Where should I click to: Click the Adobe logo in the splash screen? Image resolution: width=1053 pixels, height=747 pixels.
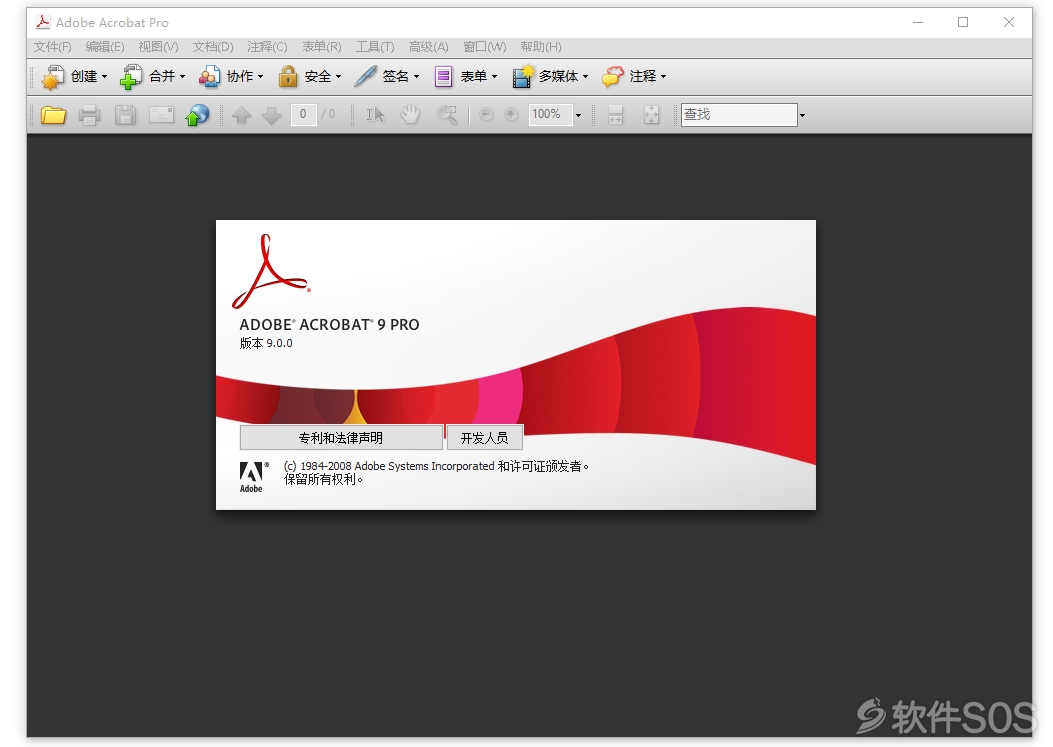254,477
